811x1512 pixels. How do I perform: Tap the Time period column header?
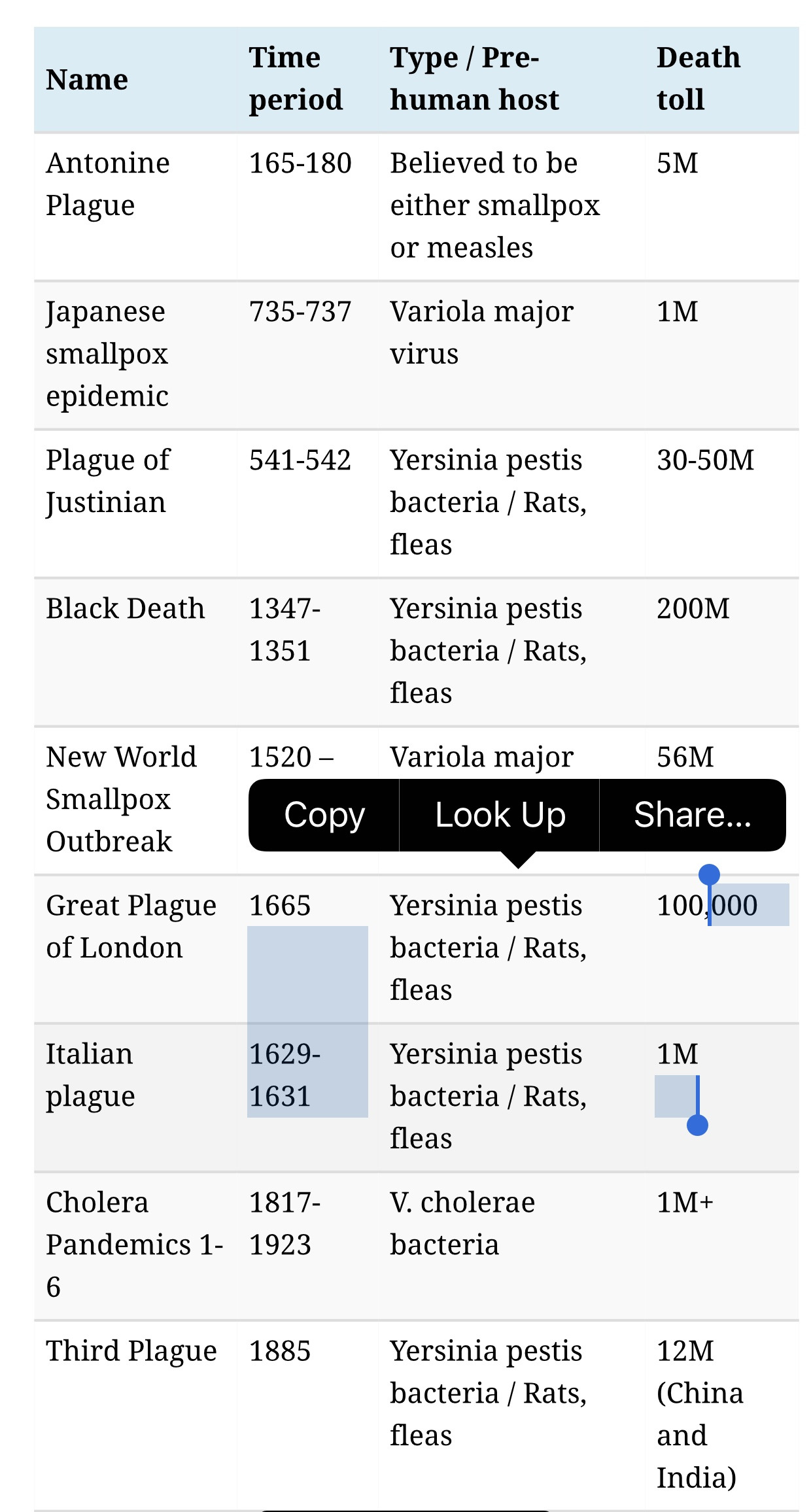(296, 78)
